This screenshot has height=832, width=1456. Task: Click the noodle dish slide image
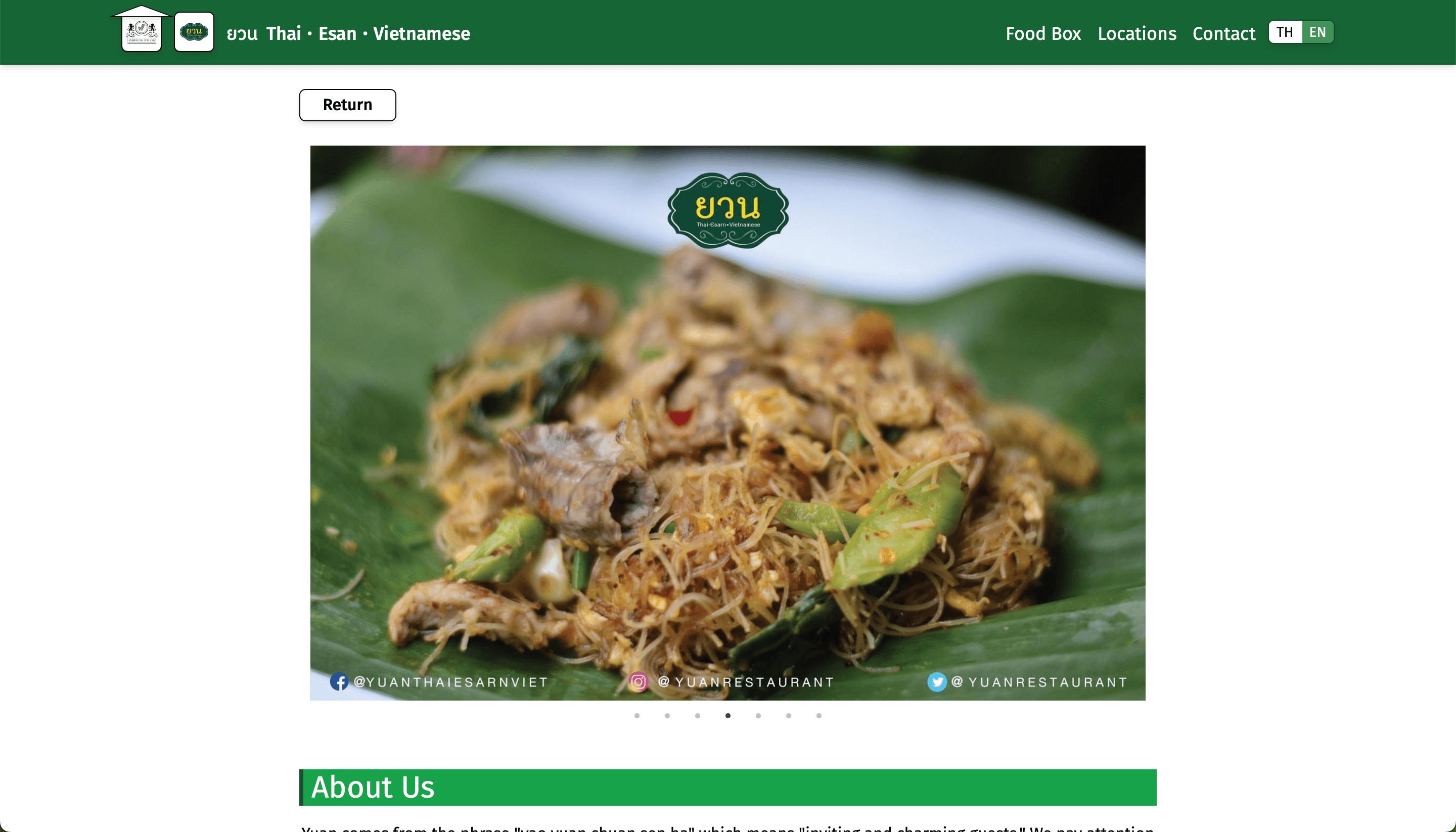click(727, 423)
